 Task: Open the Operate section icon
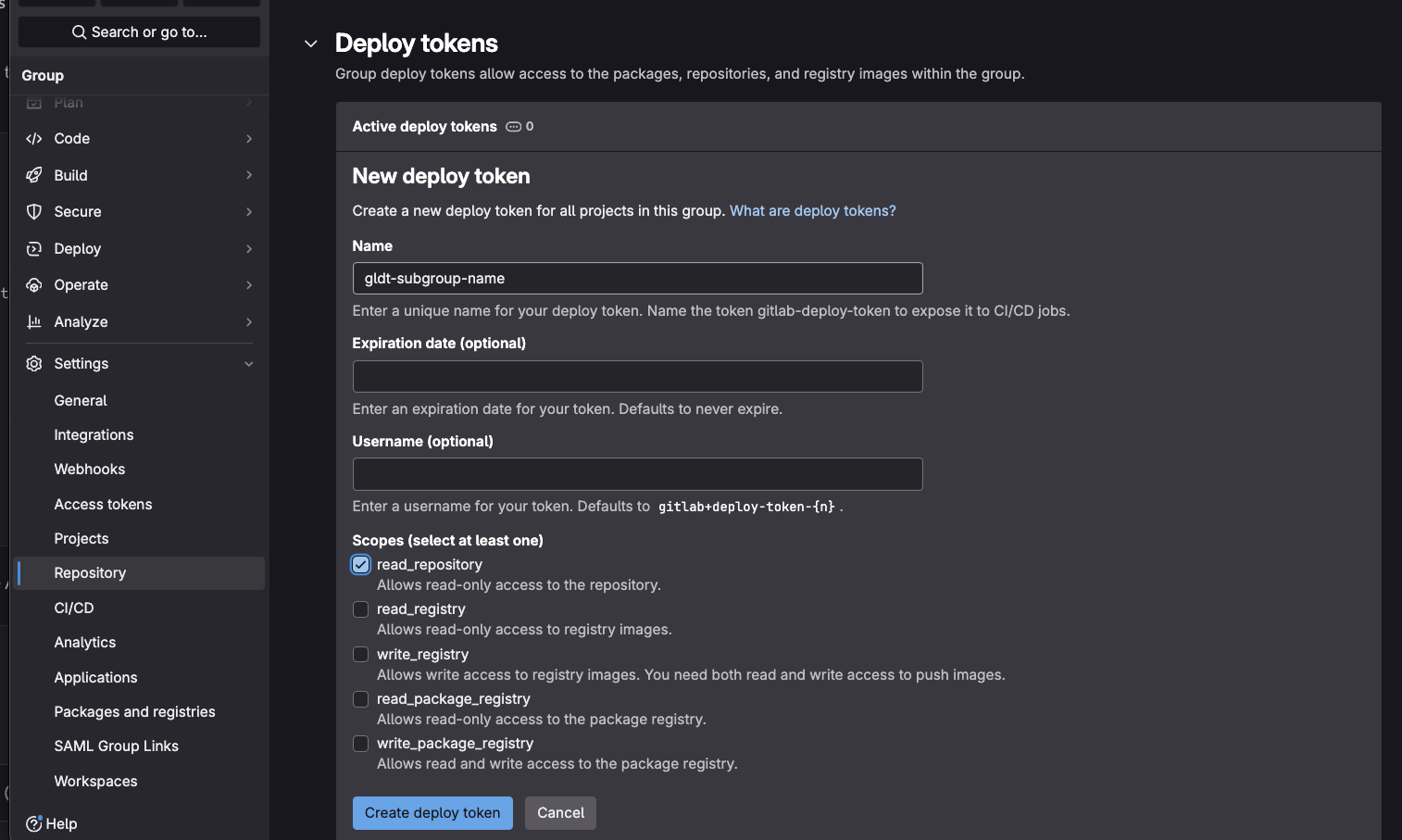point(33,284)
